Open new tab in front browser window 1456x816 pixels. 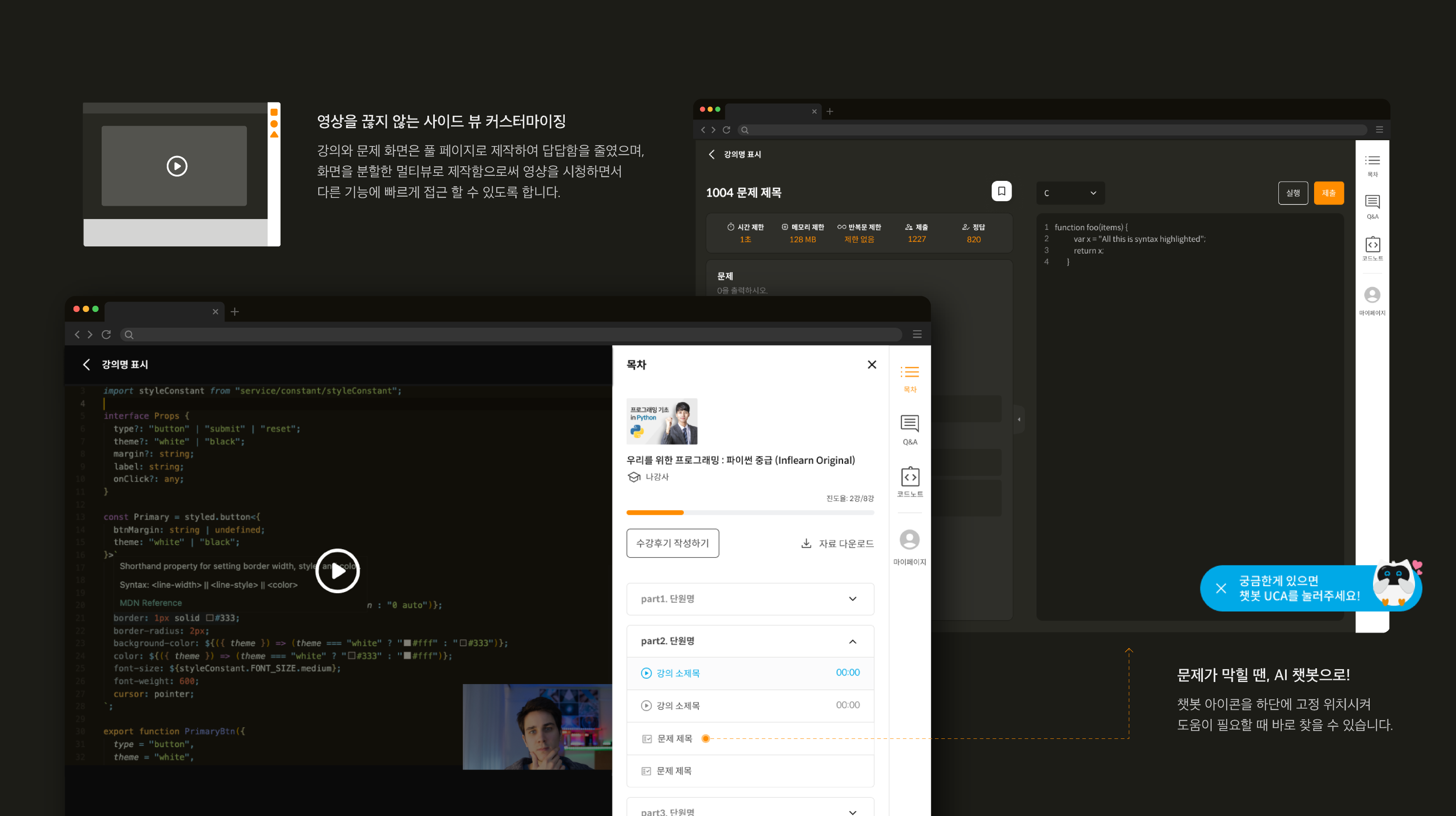coord(234,312)
